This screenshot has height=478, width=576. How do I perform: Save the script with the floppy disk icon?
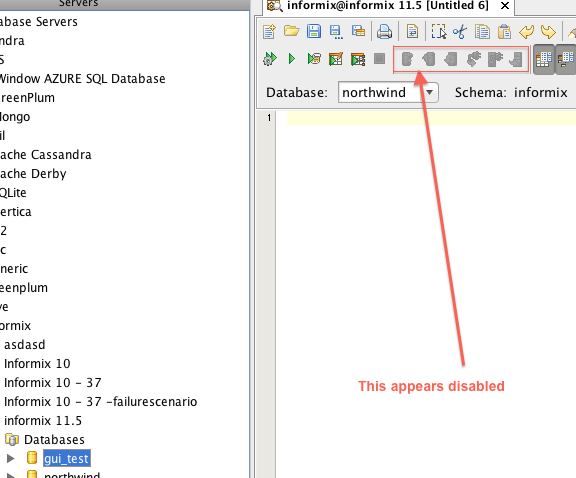click(x=314, y=31)
